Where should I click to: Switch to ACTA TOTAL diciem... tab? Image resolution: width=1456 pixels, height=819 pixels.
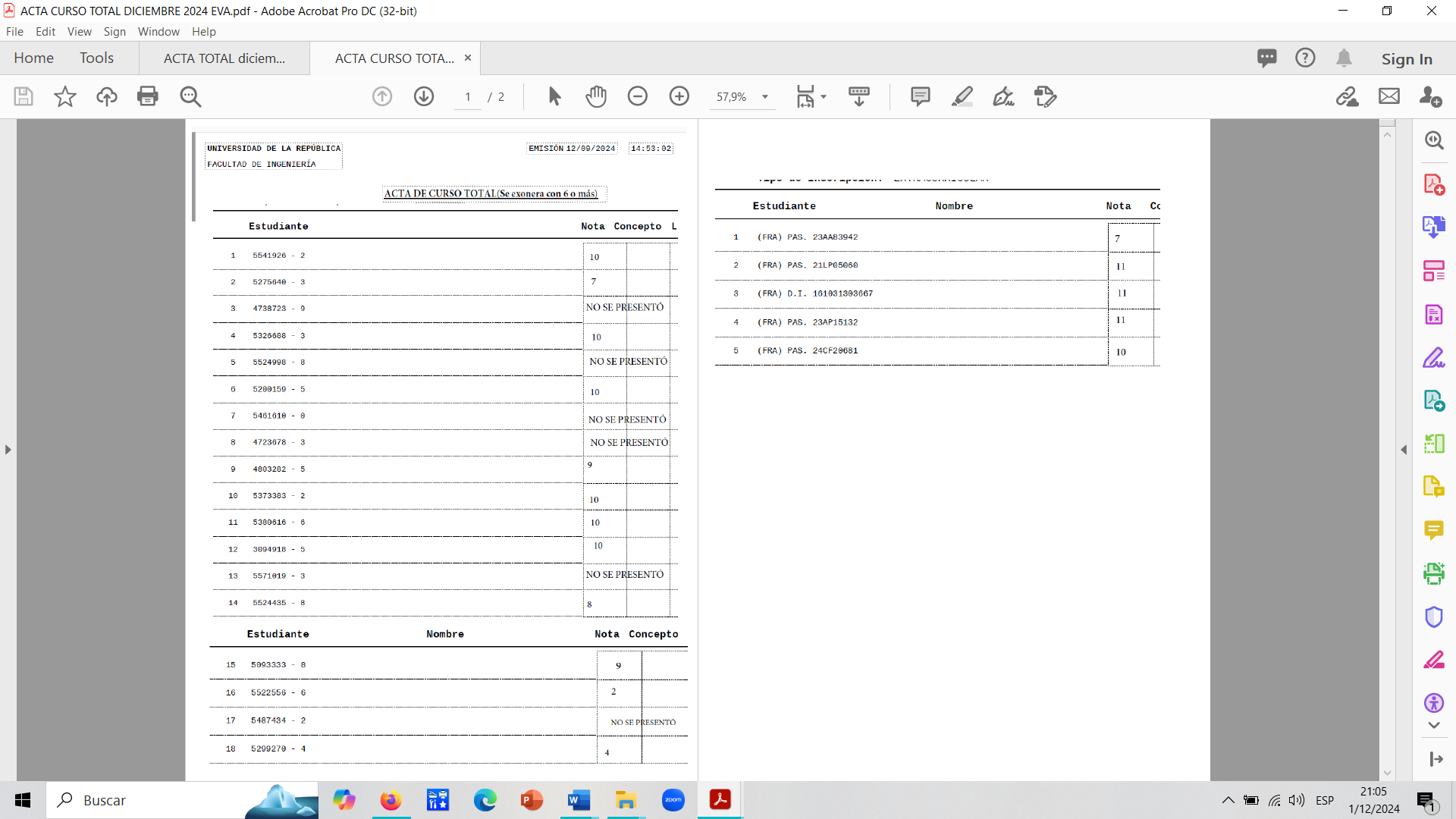point(224,58)
